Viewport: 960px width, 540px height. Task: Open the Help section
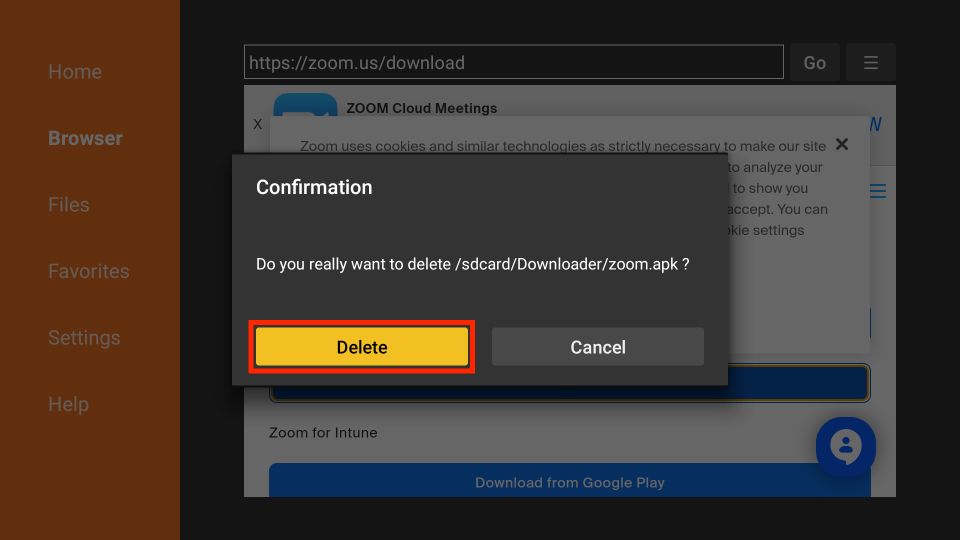69,404
